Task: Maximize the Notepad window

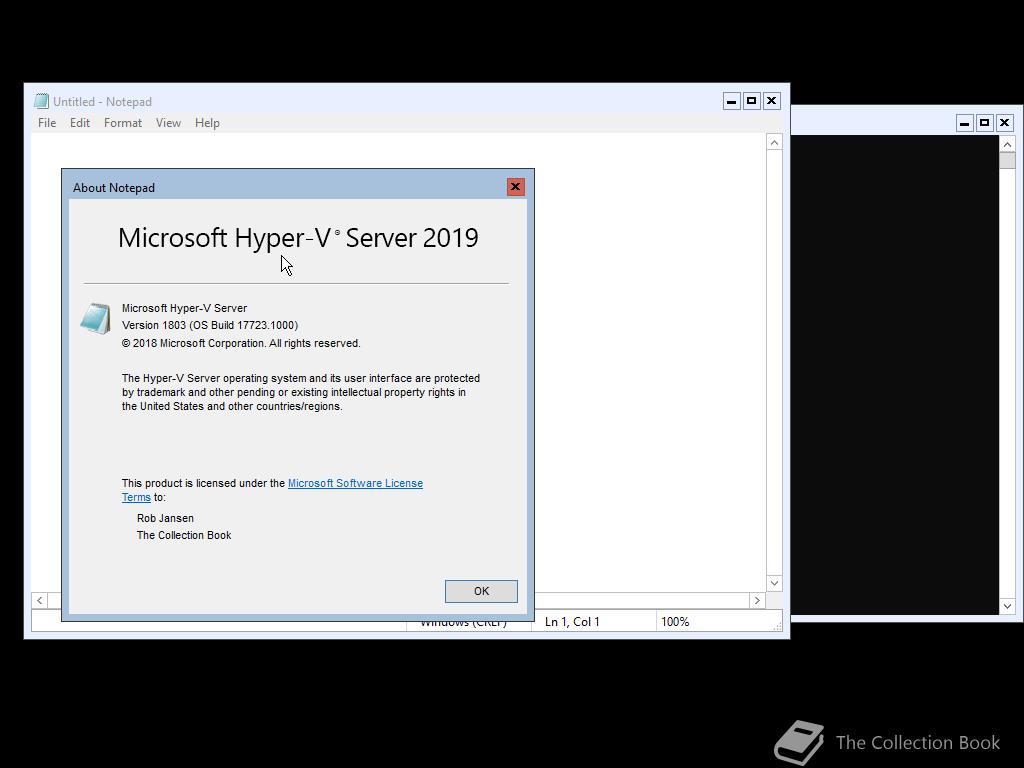Action: [752, 101]
